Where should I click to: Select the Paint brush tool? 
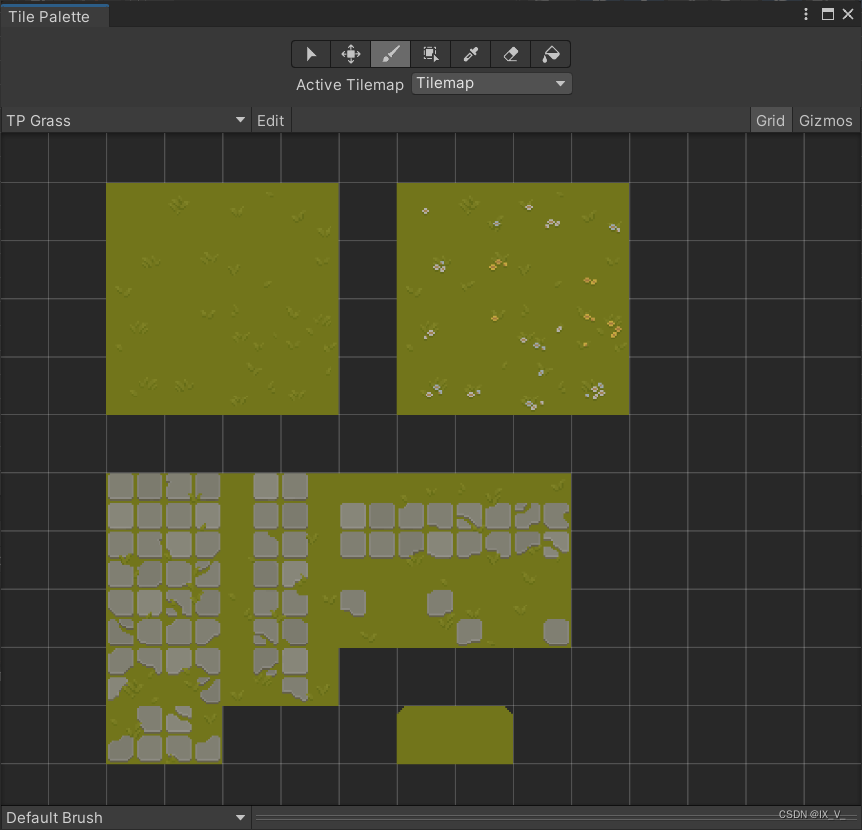point(390,54)
